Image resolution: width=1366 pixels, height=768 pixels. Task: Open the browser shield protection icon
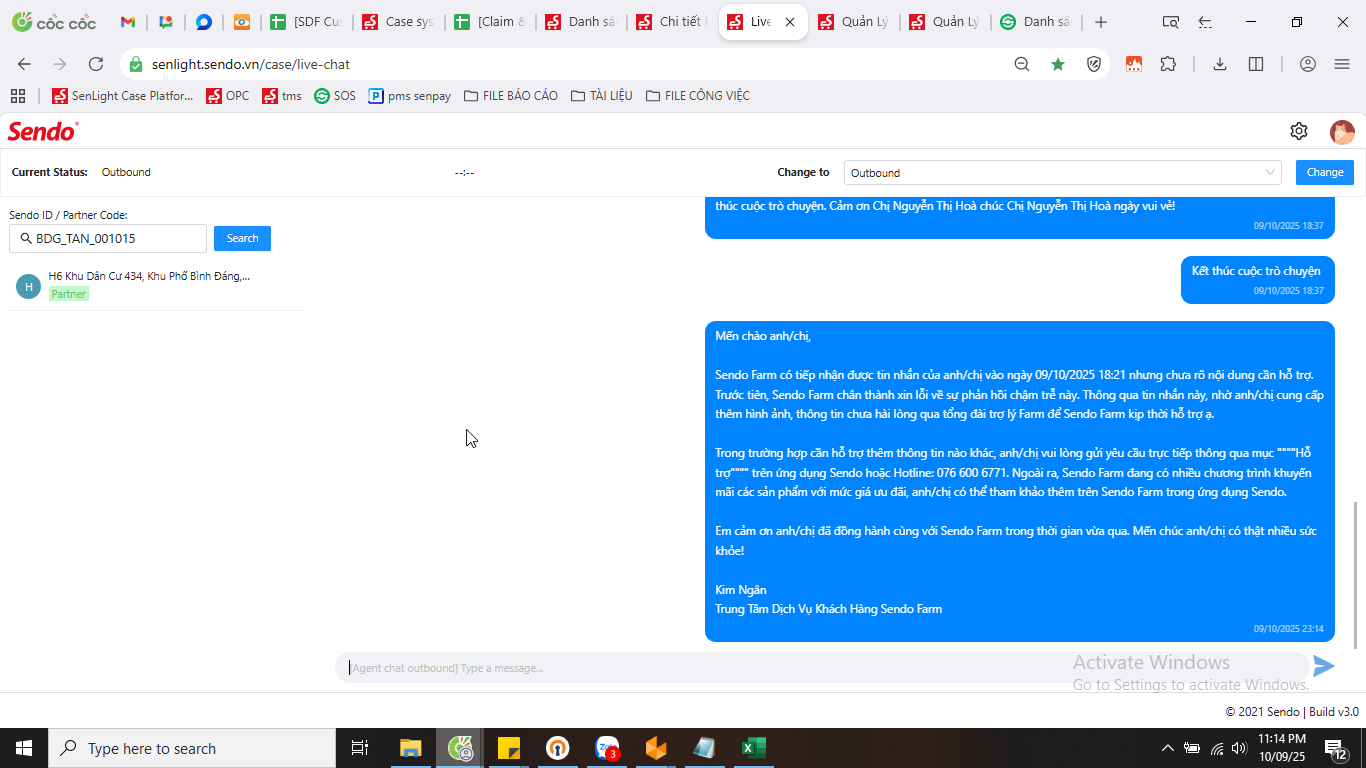pos(1094,64)
